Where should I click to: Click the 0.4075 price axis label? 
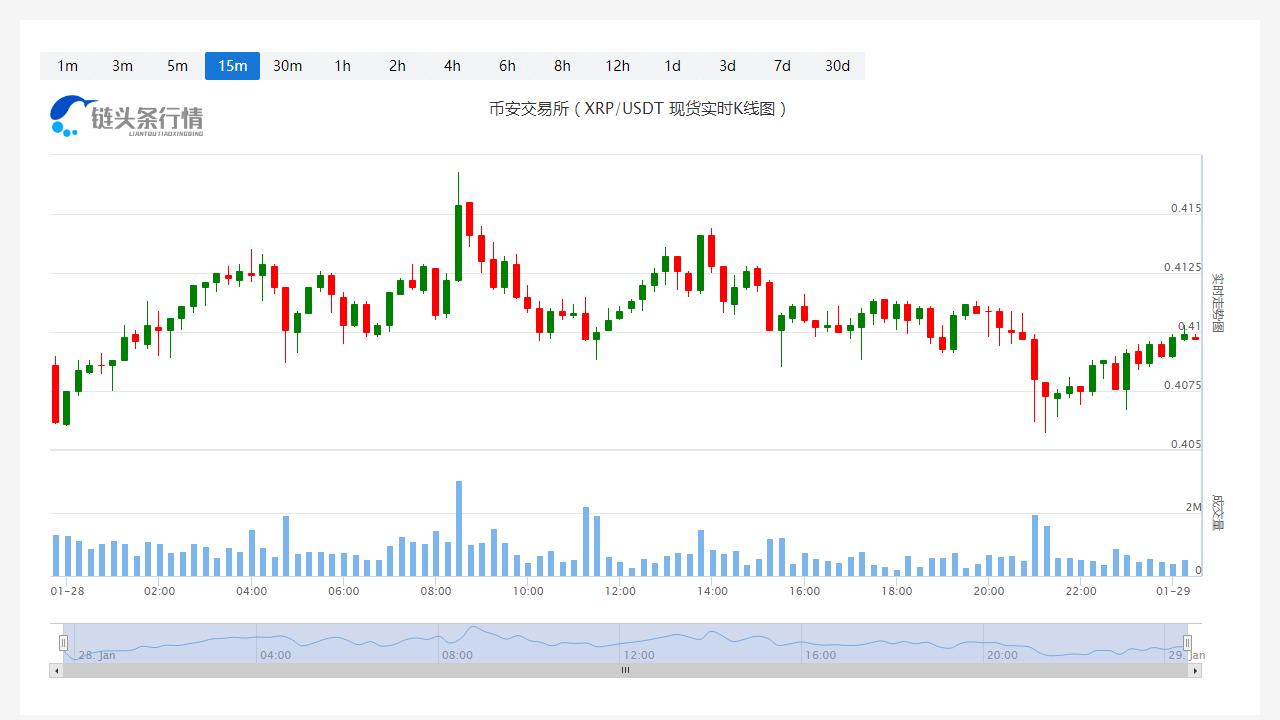coord(1182,385)
